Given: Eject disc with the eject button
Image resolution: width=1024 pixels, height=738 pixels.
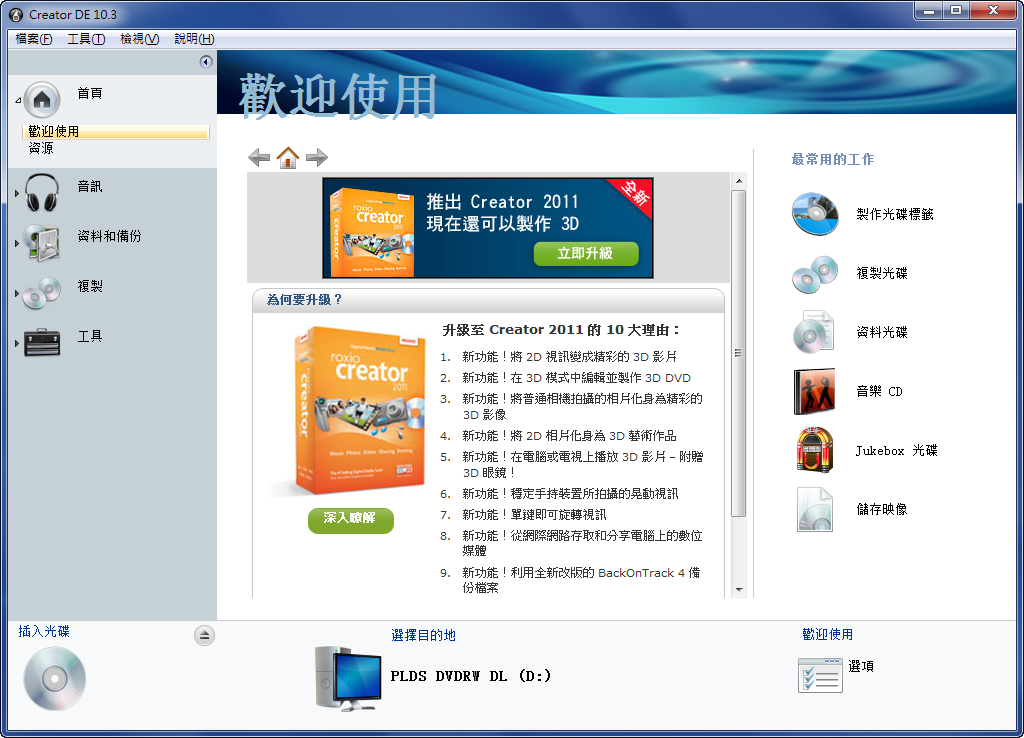Looking at the screenshot, I should [204, 635].
